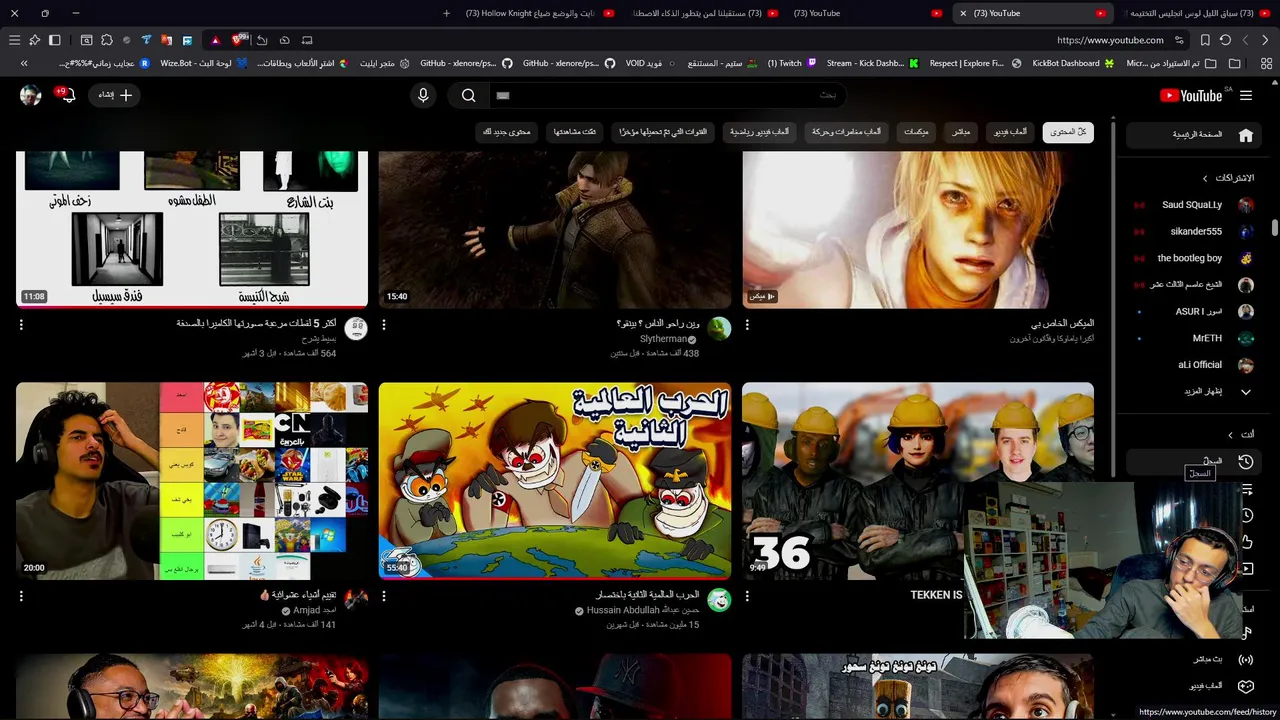Select the Live (مباشر) filter chip
Viewport: 1280px width, 720px height.
click(x=961, y=132)
